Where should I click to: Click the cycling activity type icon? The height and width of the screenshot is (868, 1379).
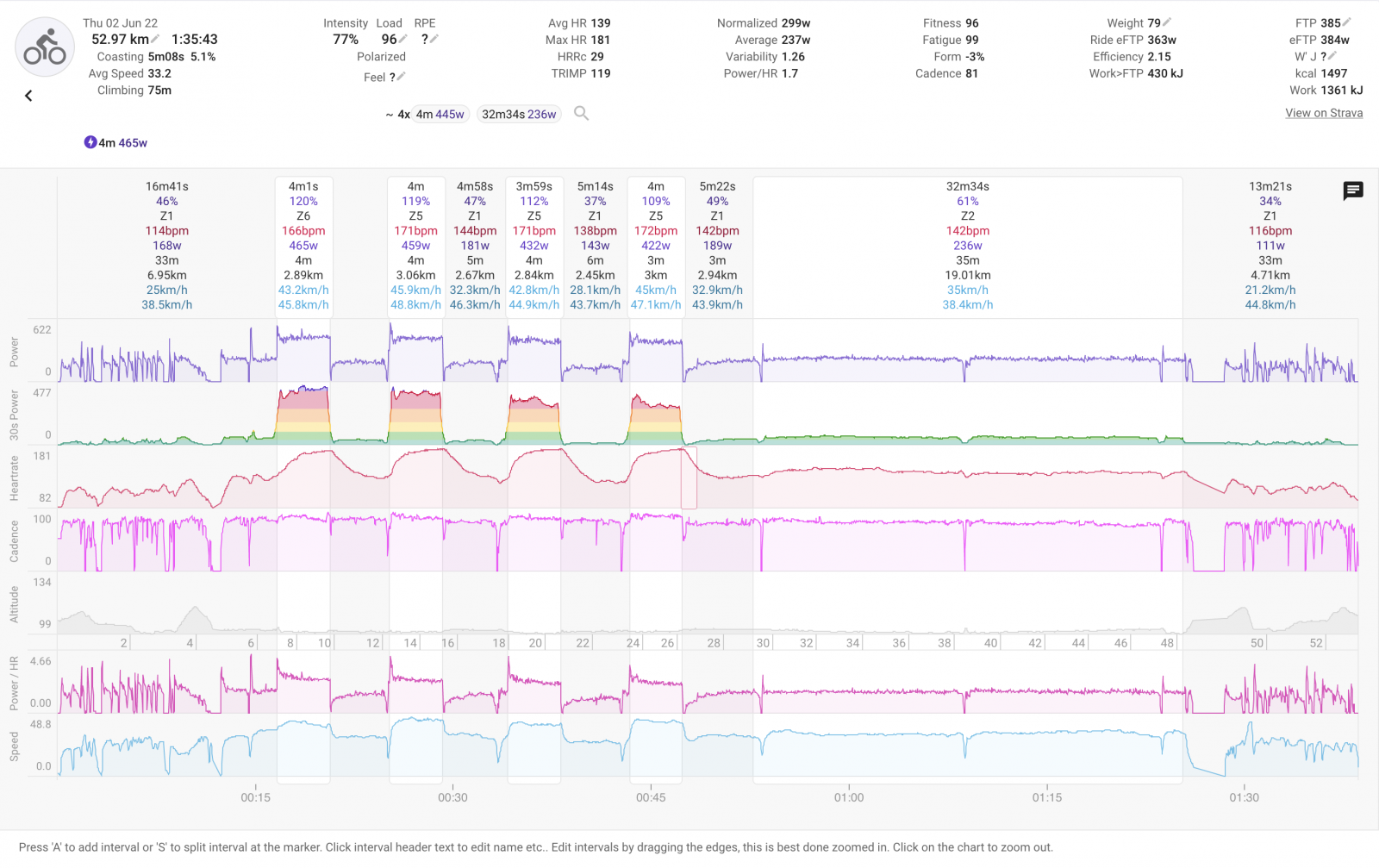(x=45, y=47)
